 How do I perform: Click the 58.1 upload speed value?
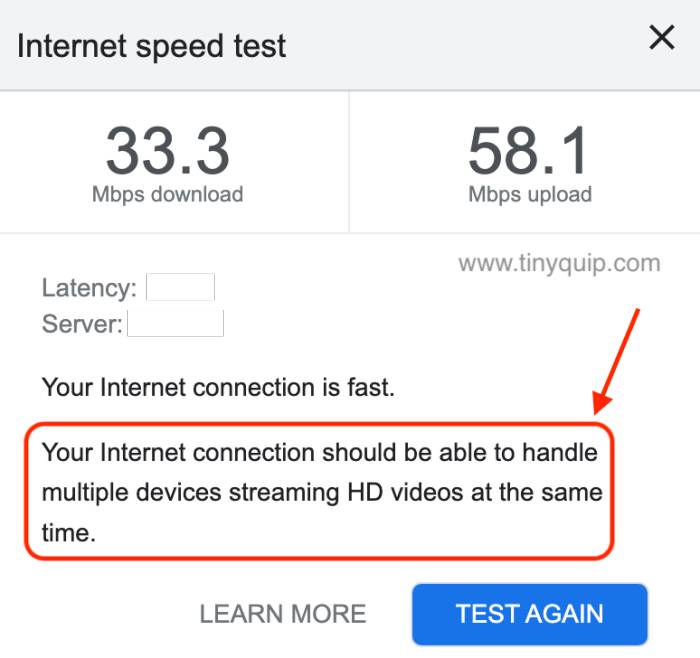pos(529,150)
